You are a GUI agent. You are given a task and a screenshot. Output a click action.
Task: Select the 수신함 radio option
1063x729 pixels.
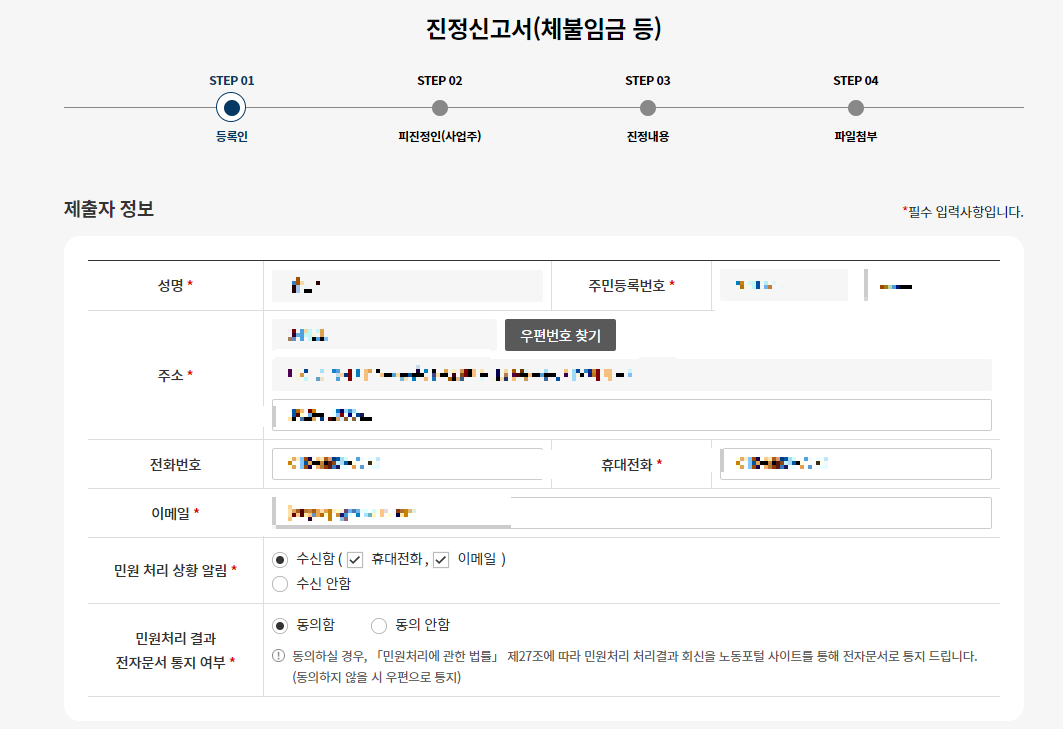tap(280, 558)
